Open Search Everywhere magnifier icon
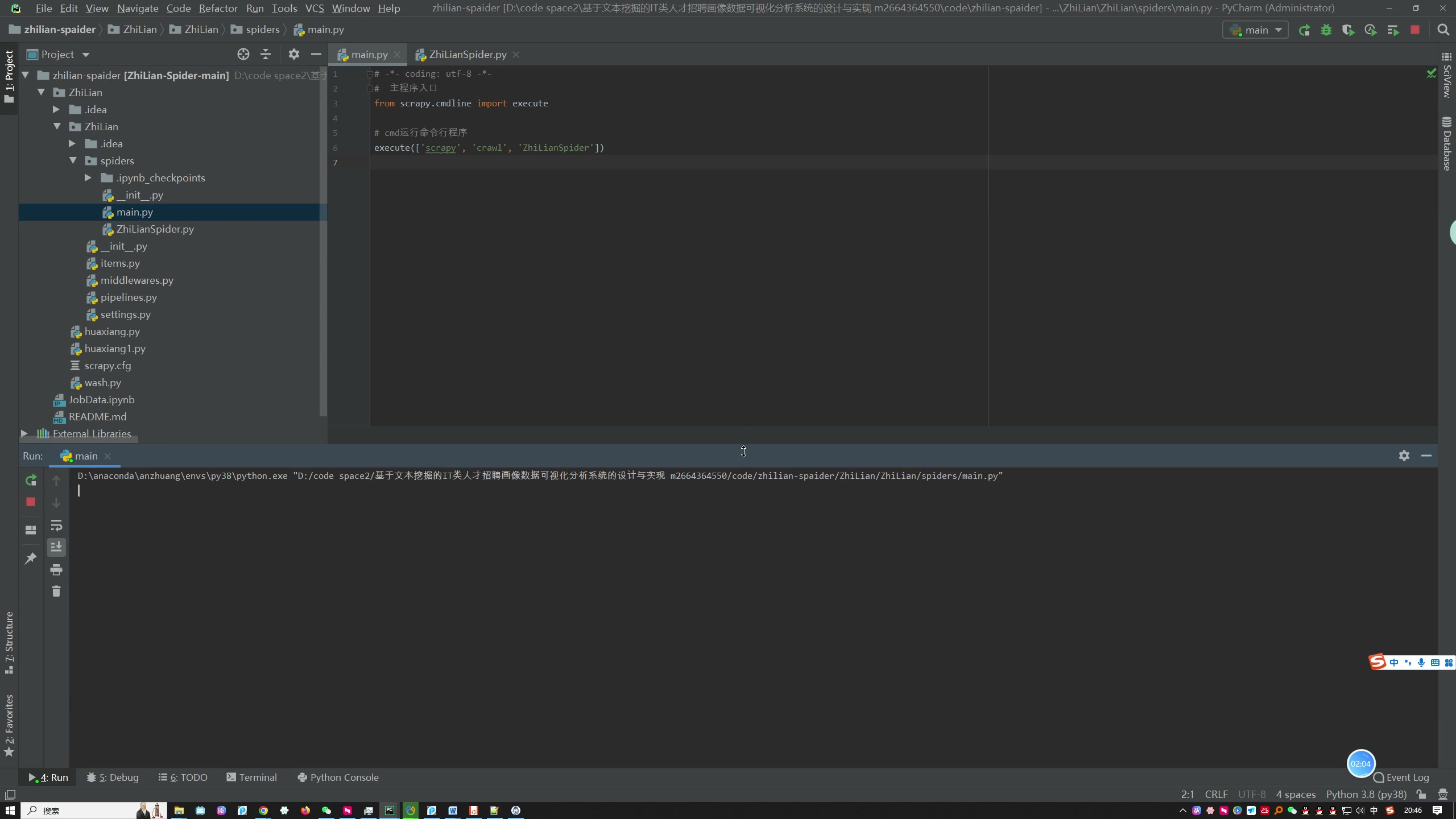Image resolution: width=1456 pixels, height=819 pixels. pyautogui.click(x=1443, y=30)
